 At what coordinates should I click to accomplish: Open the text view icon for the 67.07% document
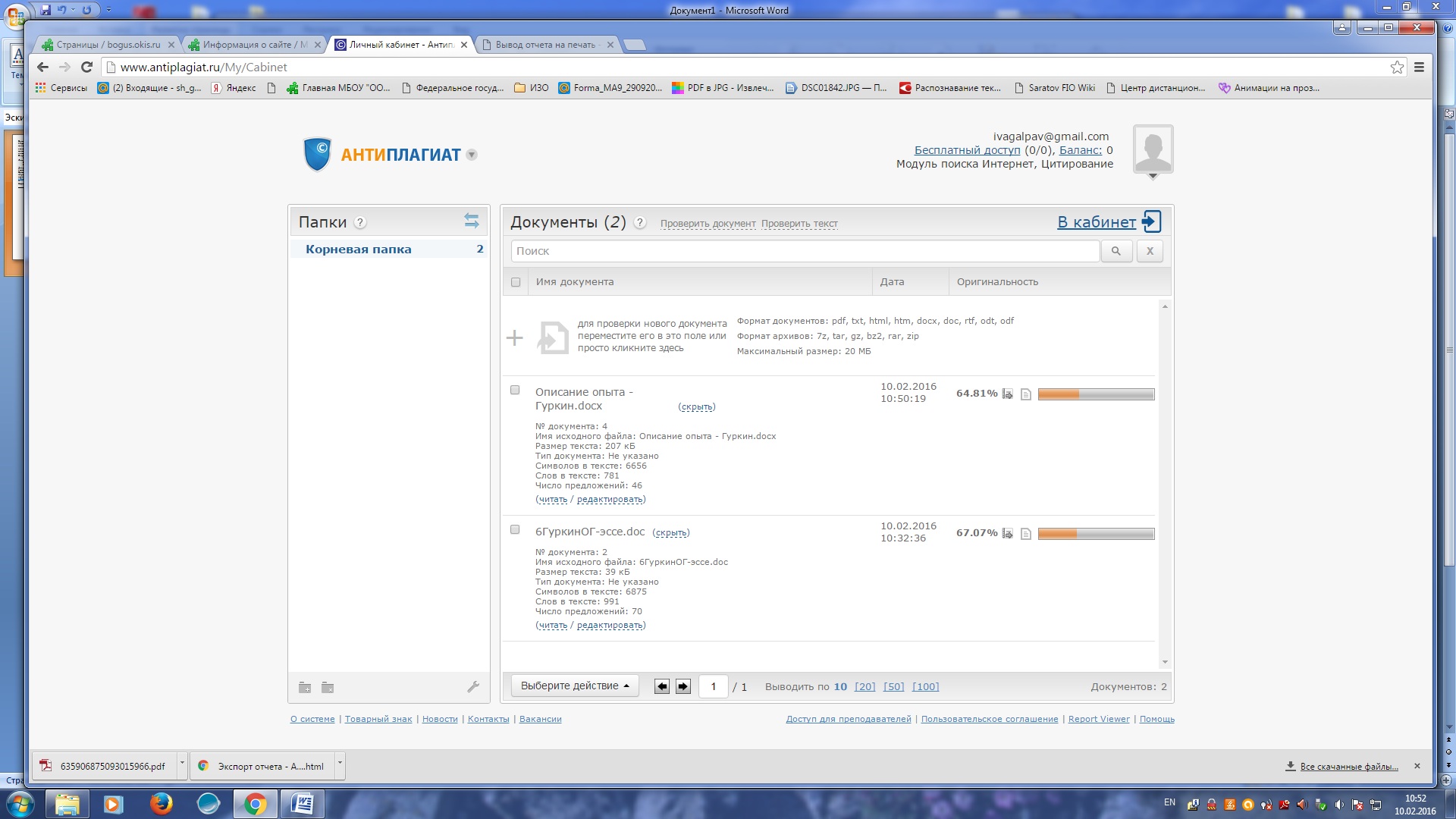1025,533
